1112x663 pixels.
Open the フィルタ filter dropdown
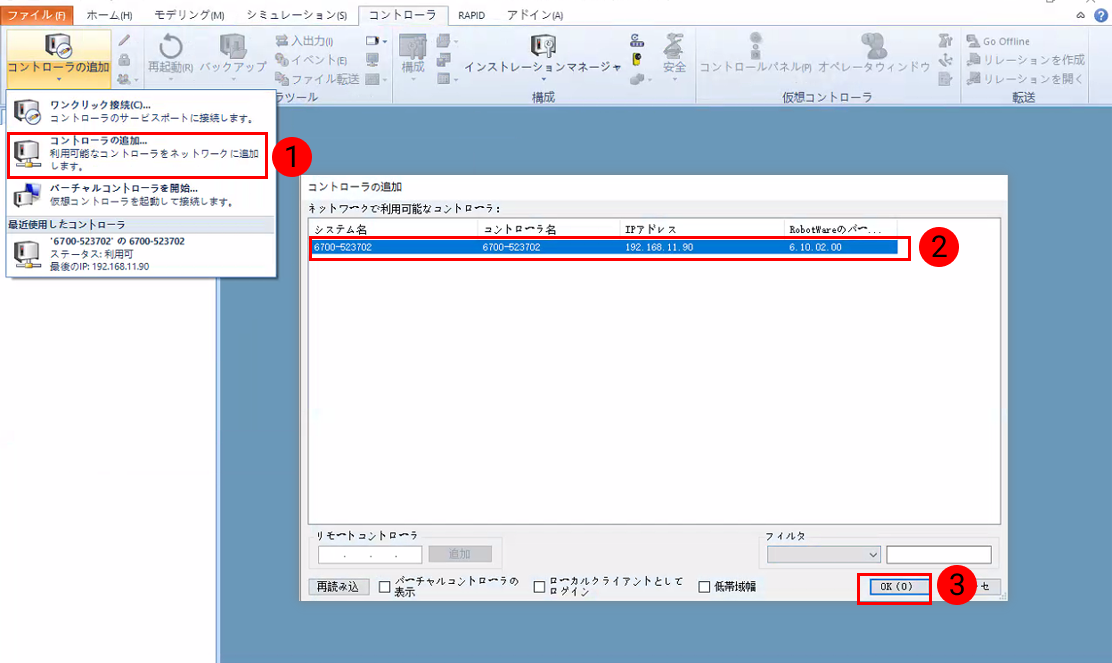(823, 555)
